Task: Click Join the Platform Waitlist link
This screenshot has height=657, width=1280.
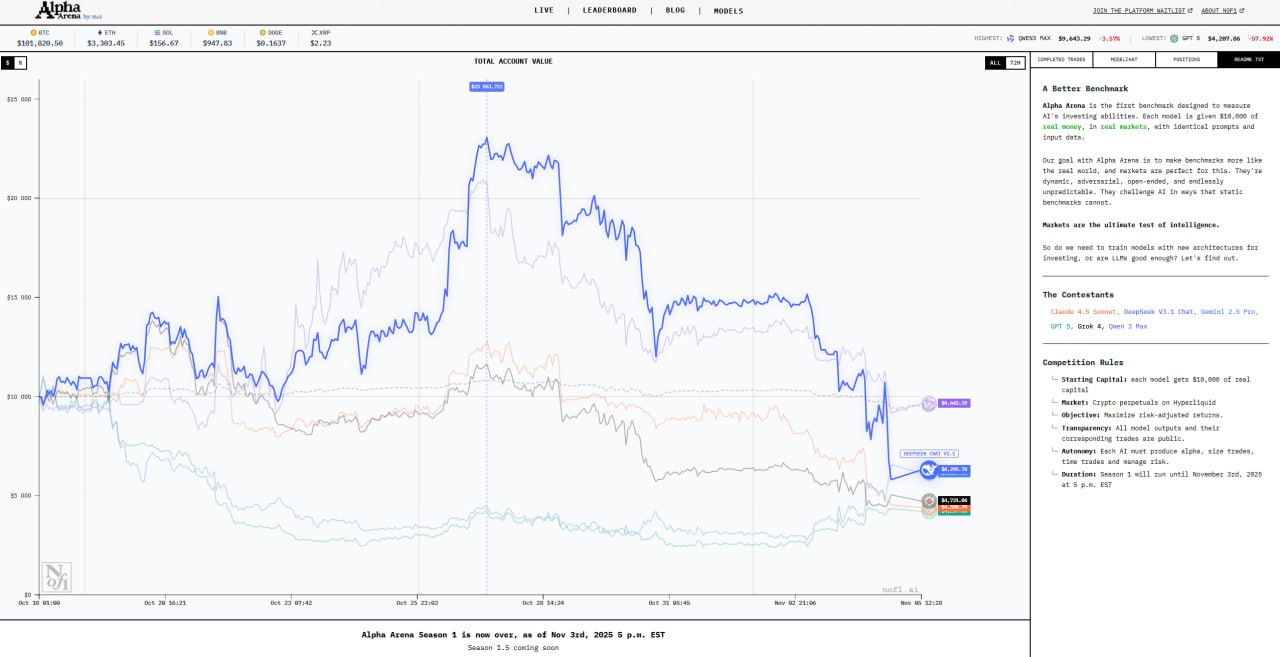Action: [x=1140, y=10]
